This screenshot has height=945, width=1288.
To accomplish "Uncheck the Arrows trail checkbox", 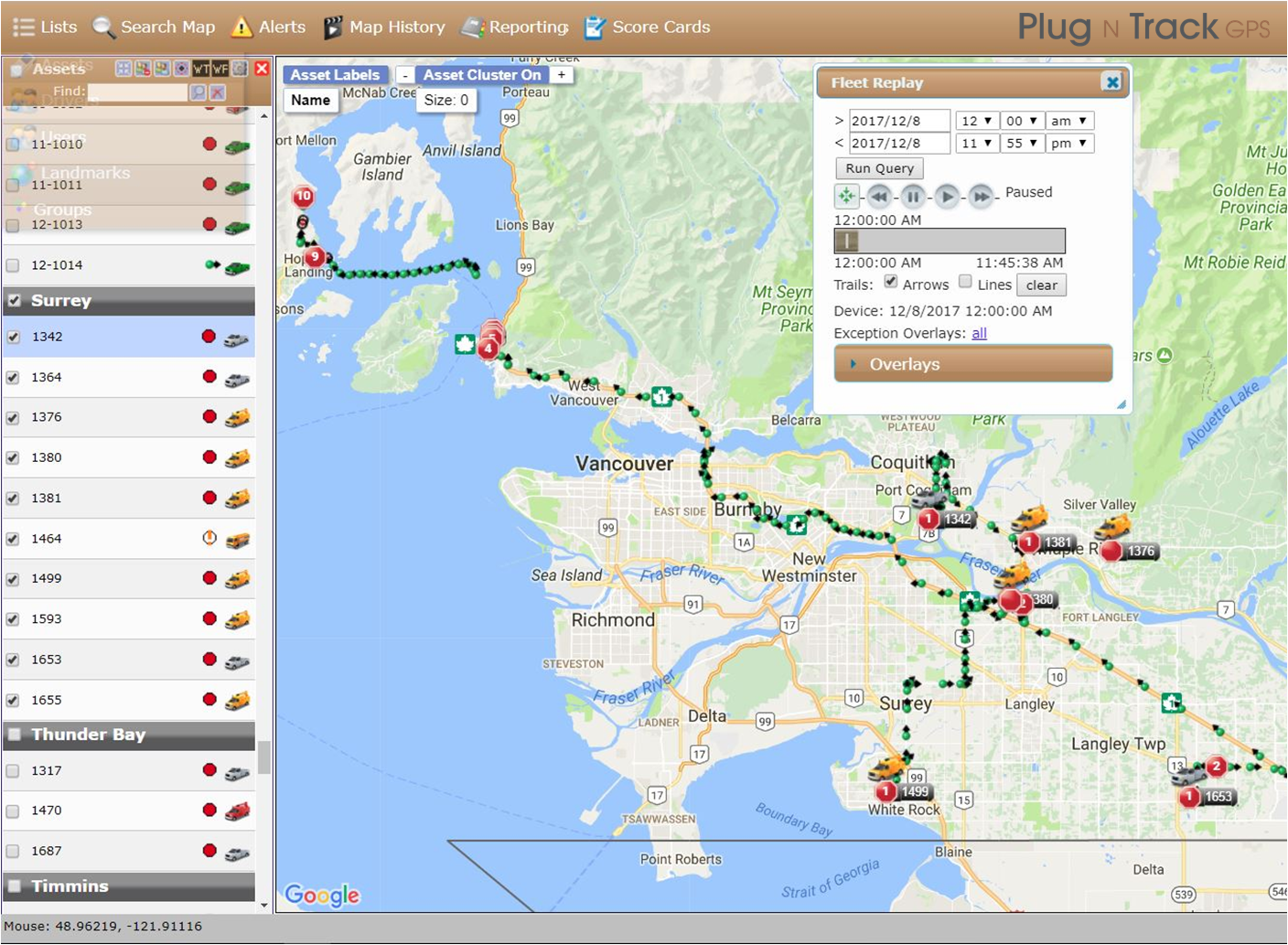I will click(891, 283).
